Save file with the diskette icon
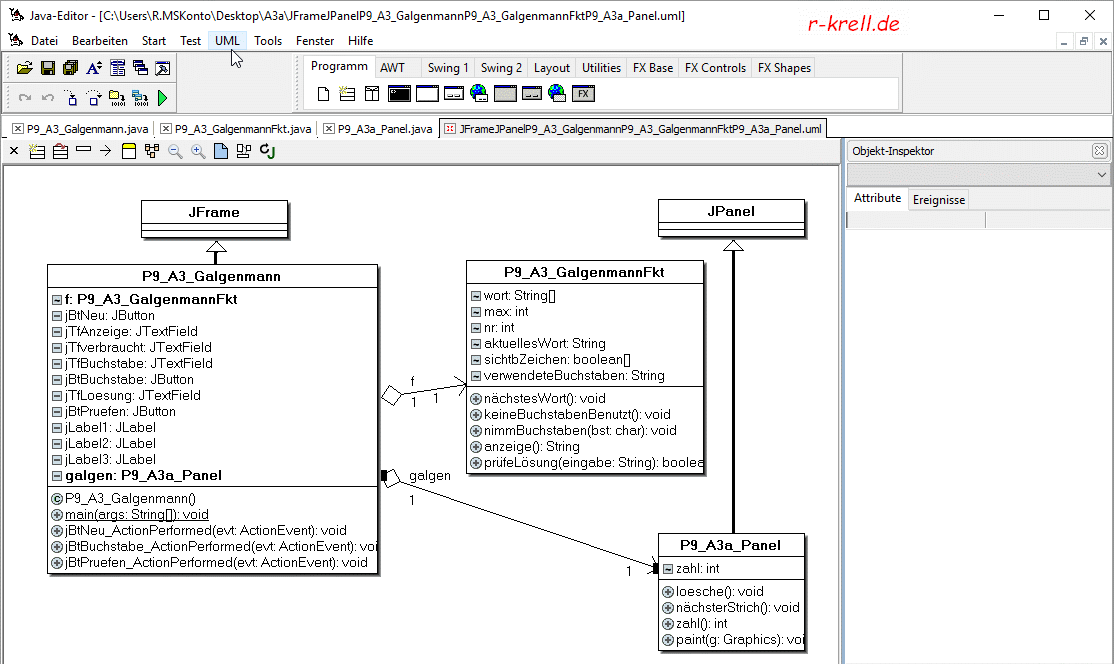Image resolution: width=1114 pixels, height=664 pixels. pos(47,68)
